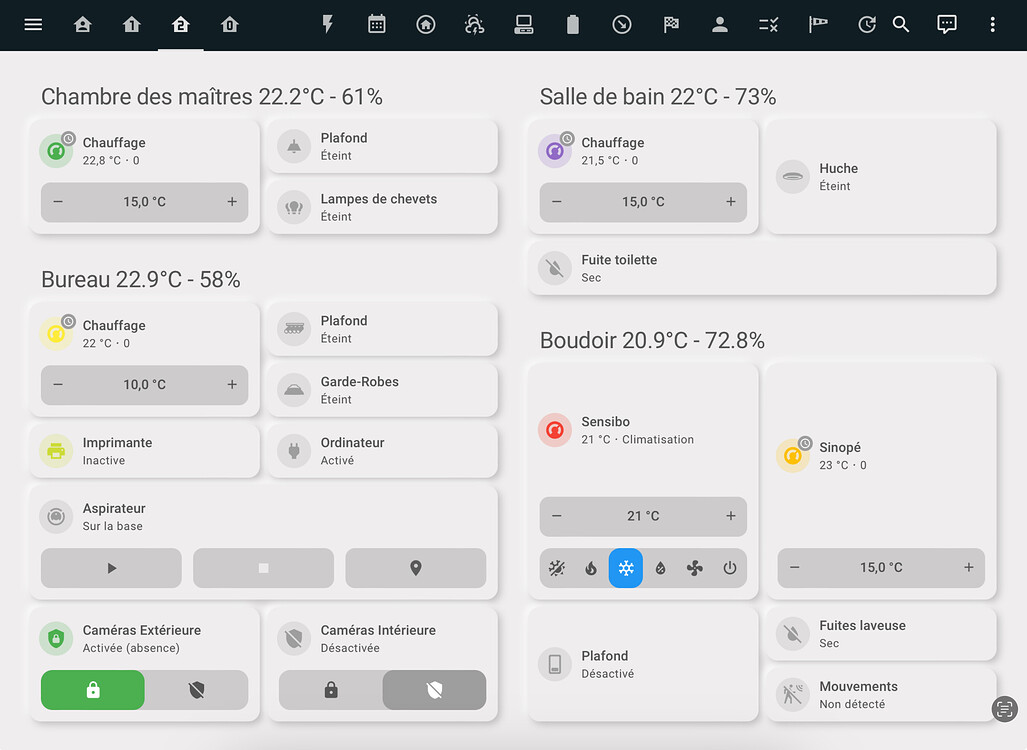Viewport: 1027px width, 750px height.
Task: Open the Sensibo climate icon
Action: (555, 430)
